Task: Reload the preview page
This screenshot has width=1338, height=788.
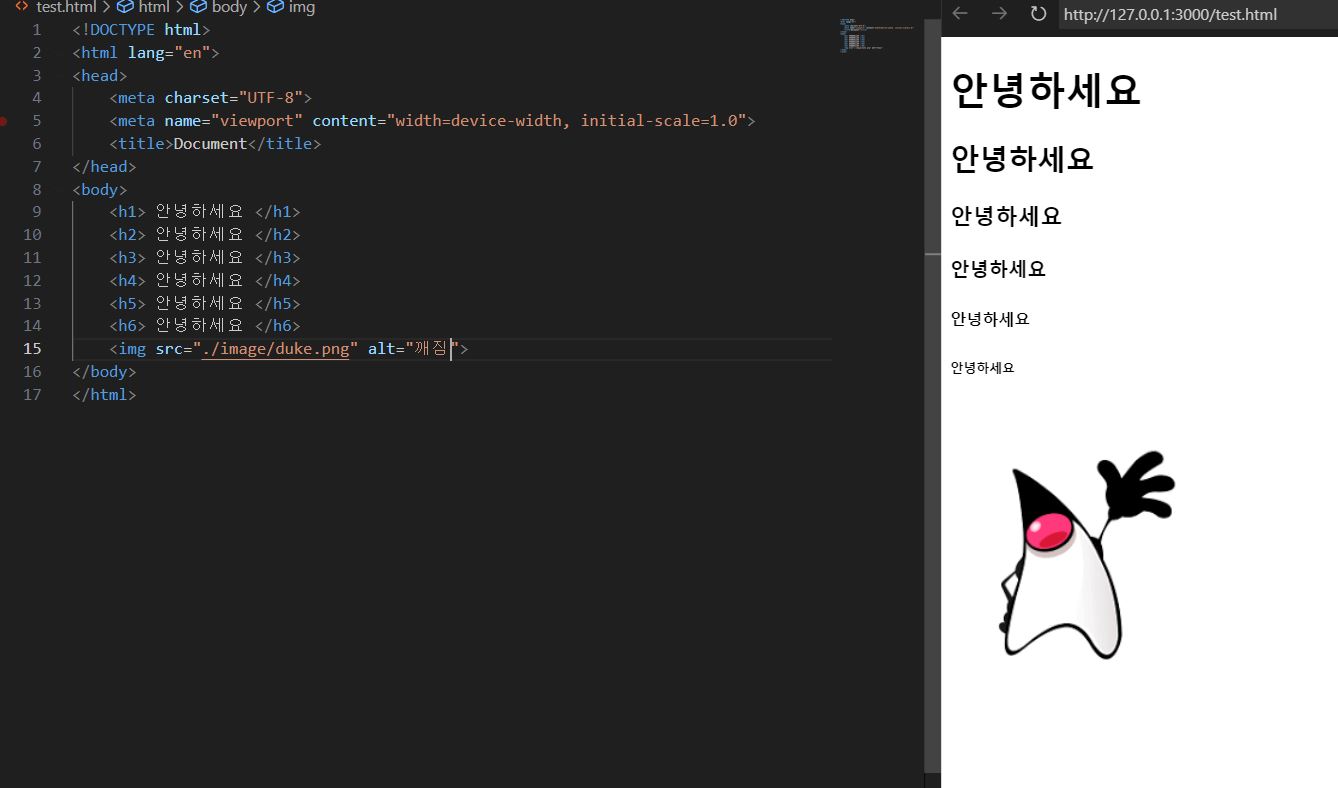Action: (1038, 13)
